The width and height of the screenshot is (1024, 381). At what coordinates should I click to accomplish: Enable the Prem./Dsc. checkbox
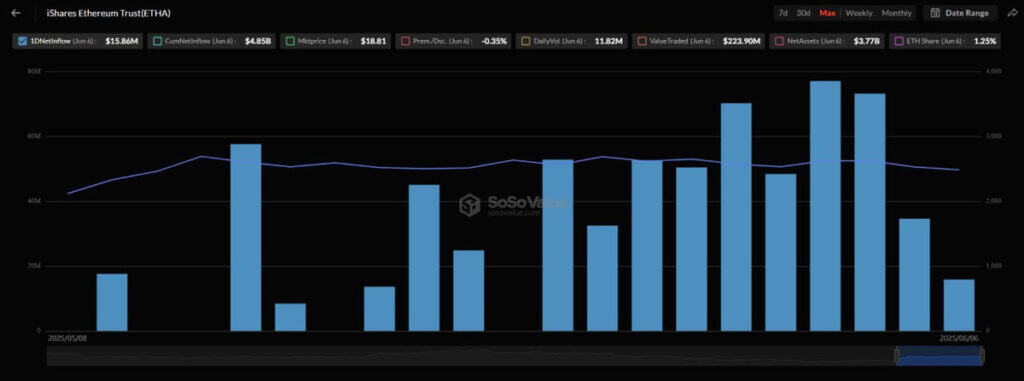[405, 41]
